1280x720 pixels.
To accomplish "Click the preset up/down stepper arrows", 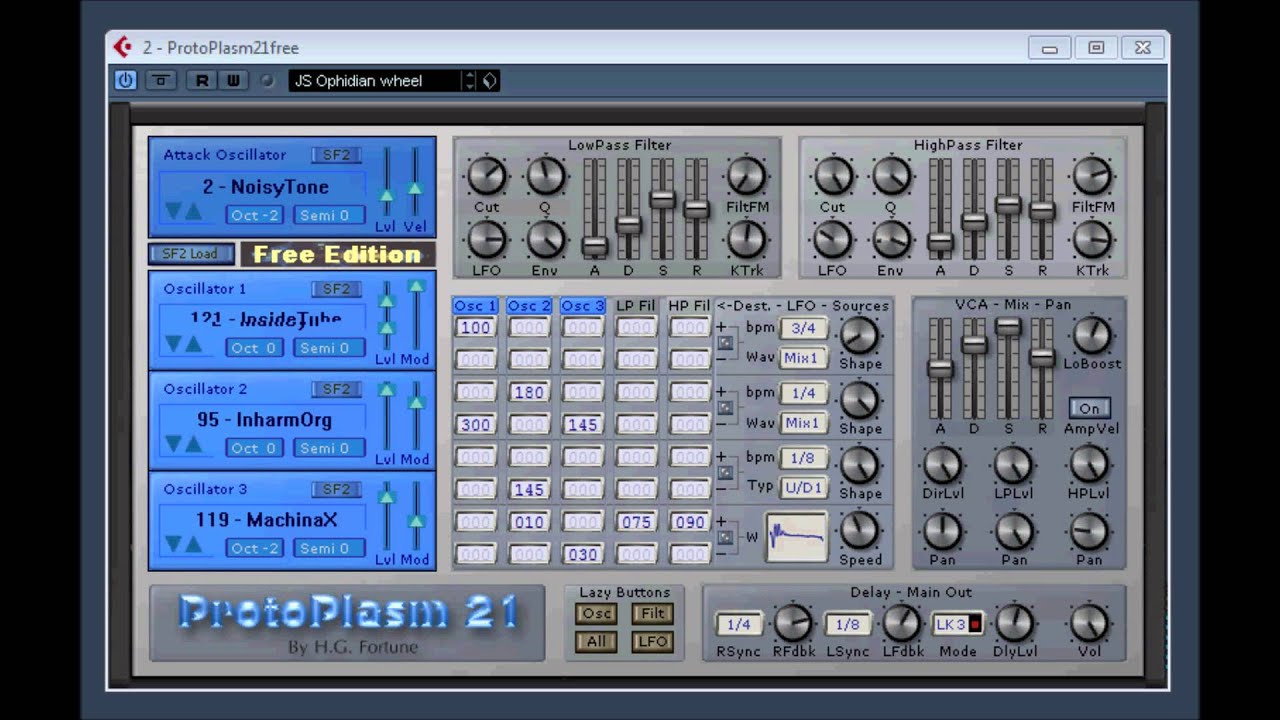I will click(x=469, y=81).
